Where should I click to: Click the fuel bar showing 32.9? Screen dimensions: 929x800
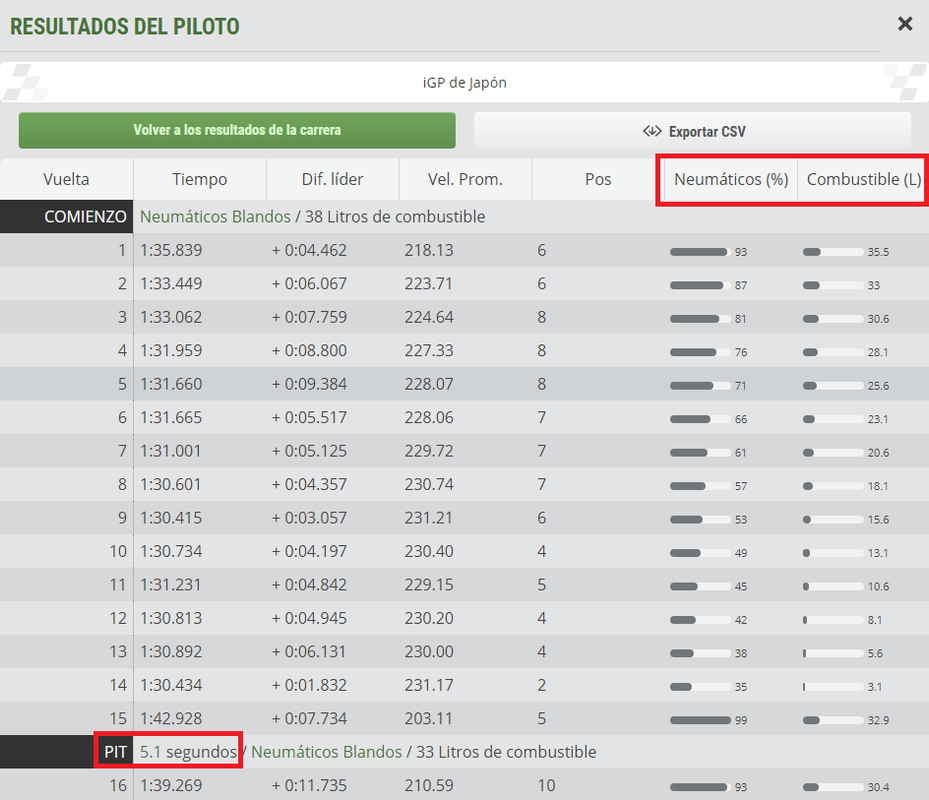tap(833, 721)
